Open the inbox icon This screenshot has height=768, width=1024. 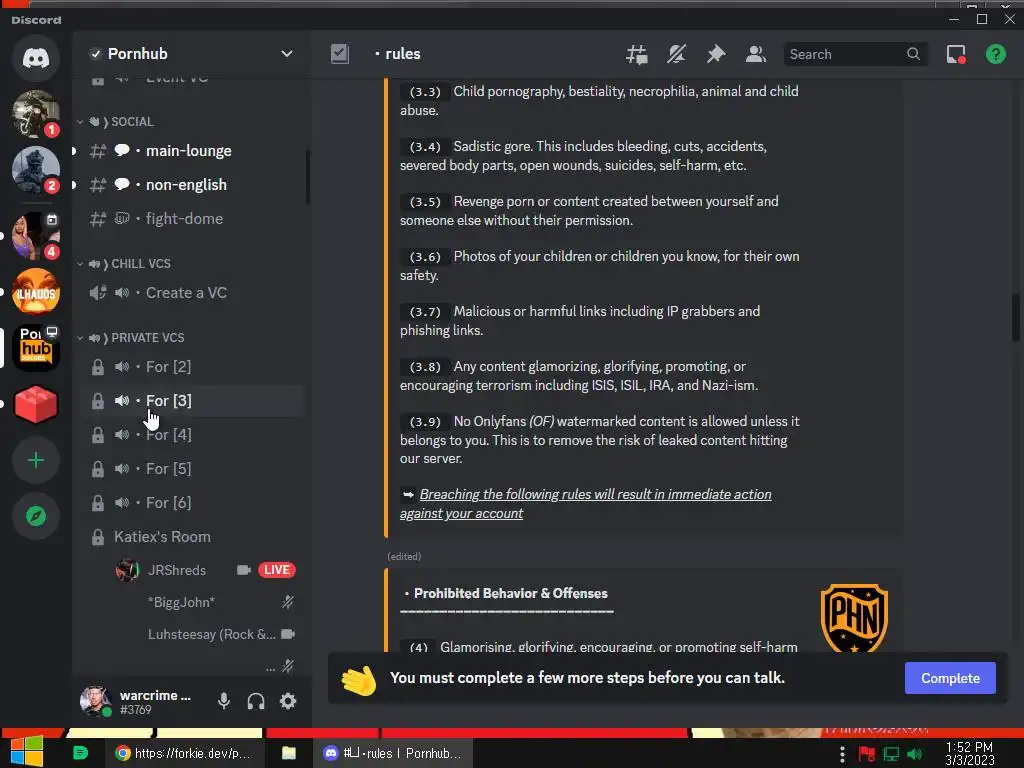pos(956,54)
